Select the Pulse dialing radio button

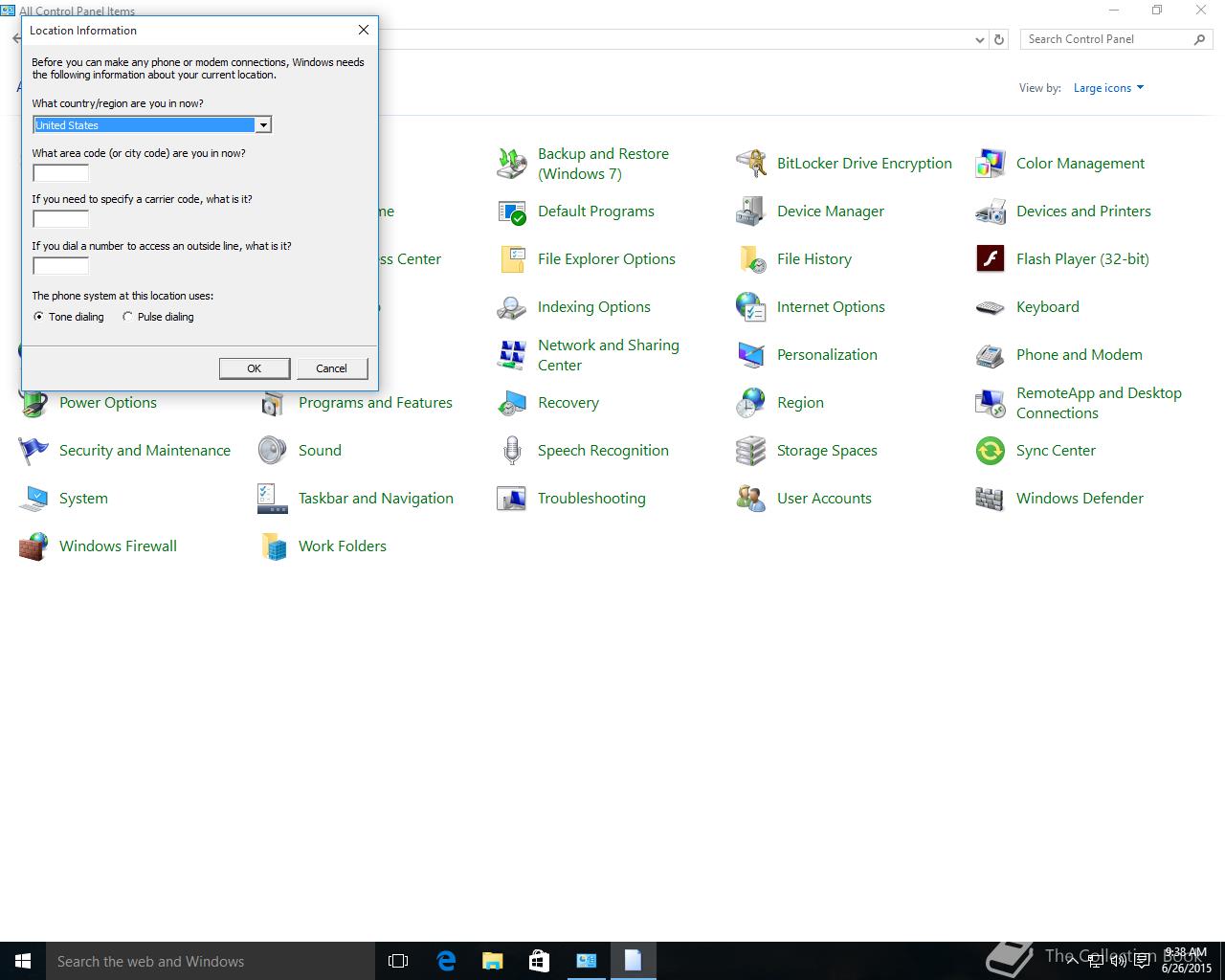point(127,317)
